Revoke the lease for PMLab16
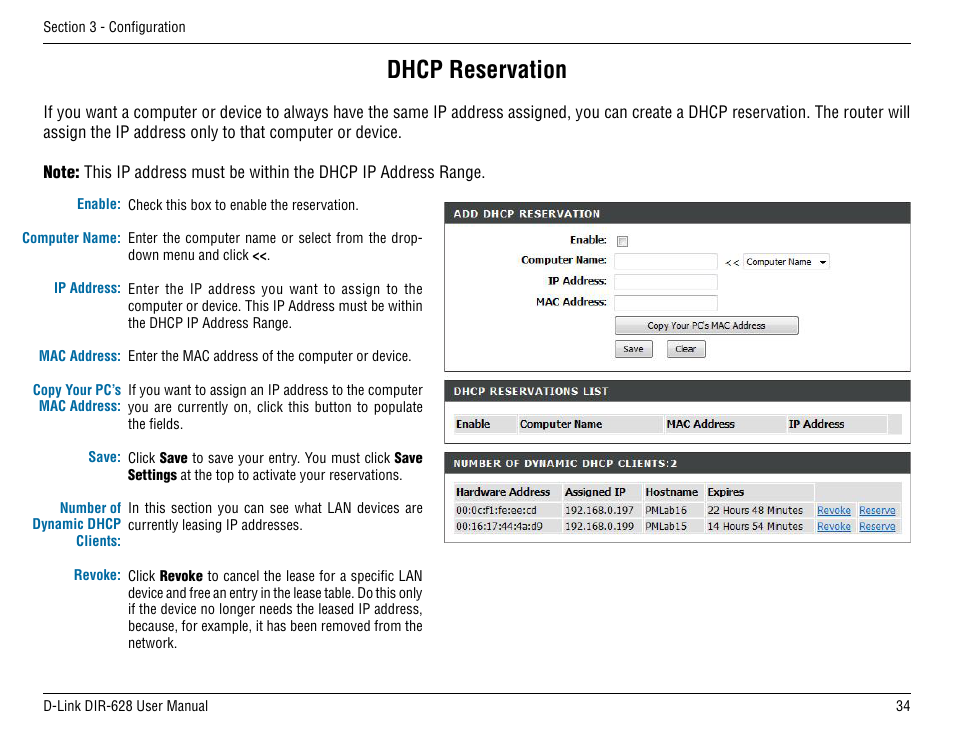Image resolution: width=954 pixels, height=738 pixels. [x=834, y=510]
